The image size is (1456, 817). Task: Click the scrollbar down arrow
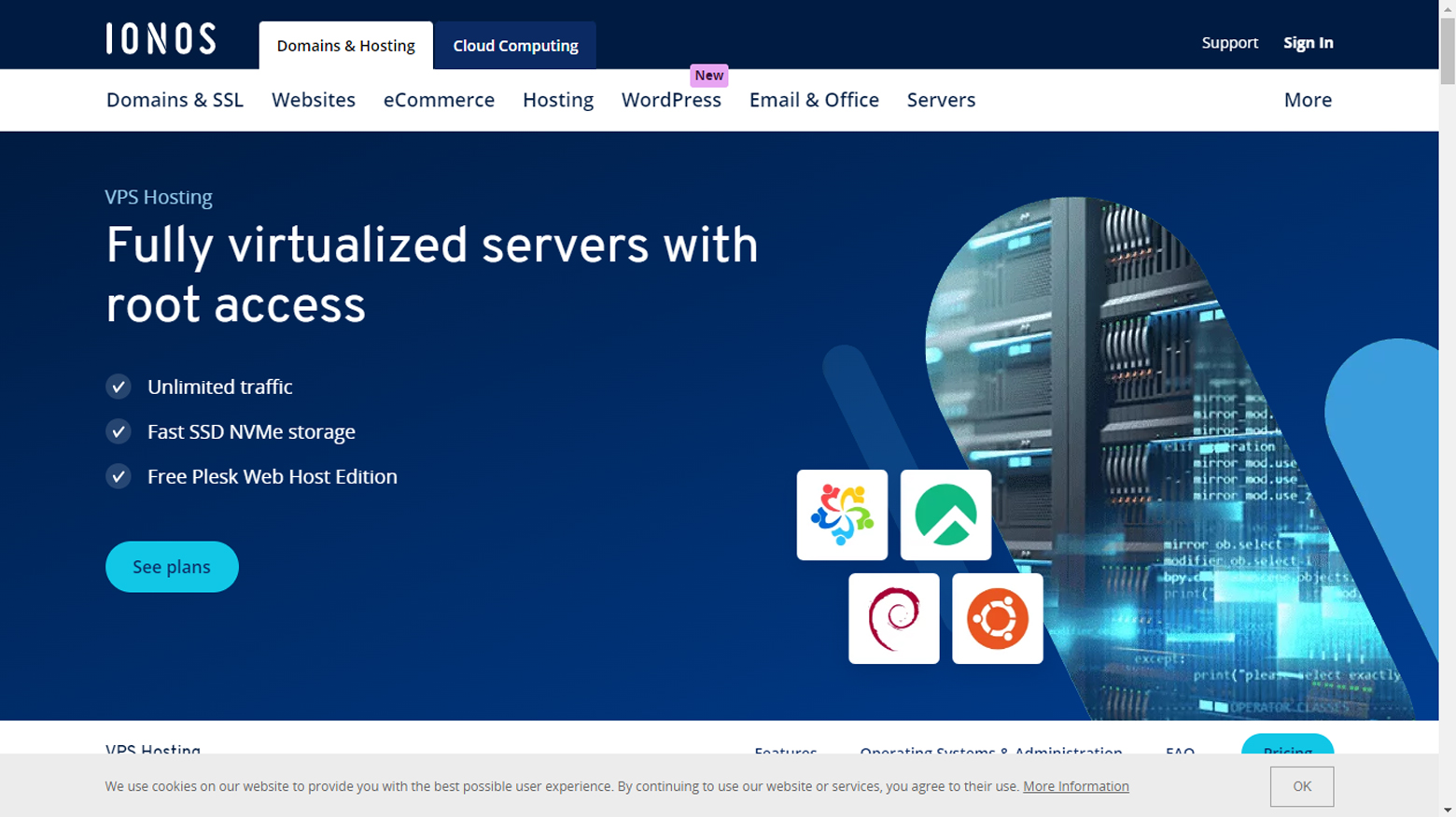[x=1448, y=810]
